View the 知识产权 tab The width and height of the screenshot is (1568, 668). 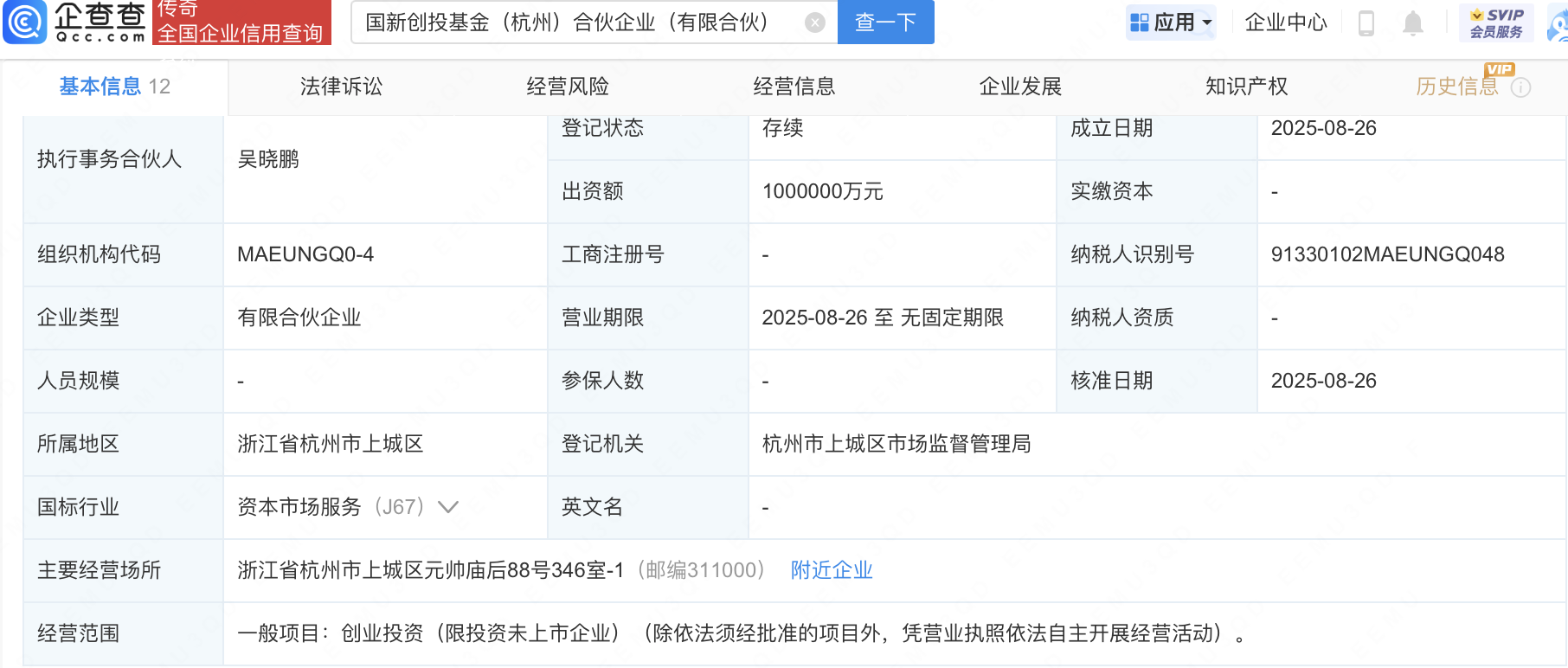coord(1246,87)
